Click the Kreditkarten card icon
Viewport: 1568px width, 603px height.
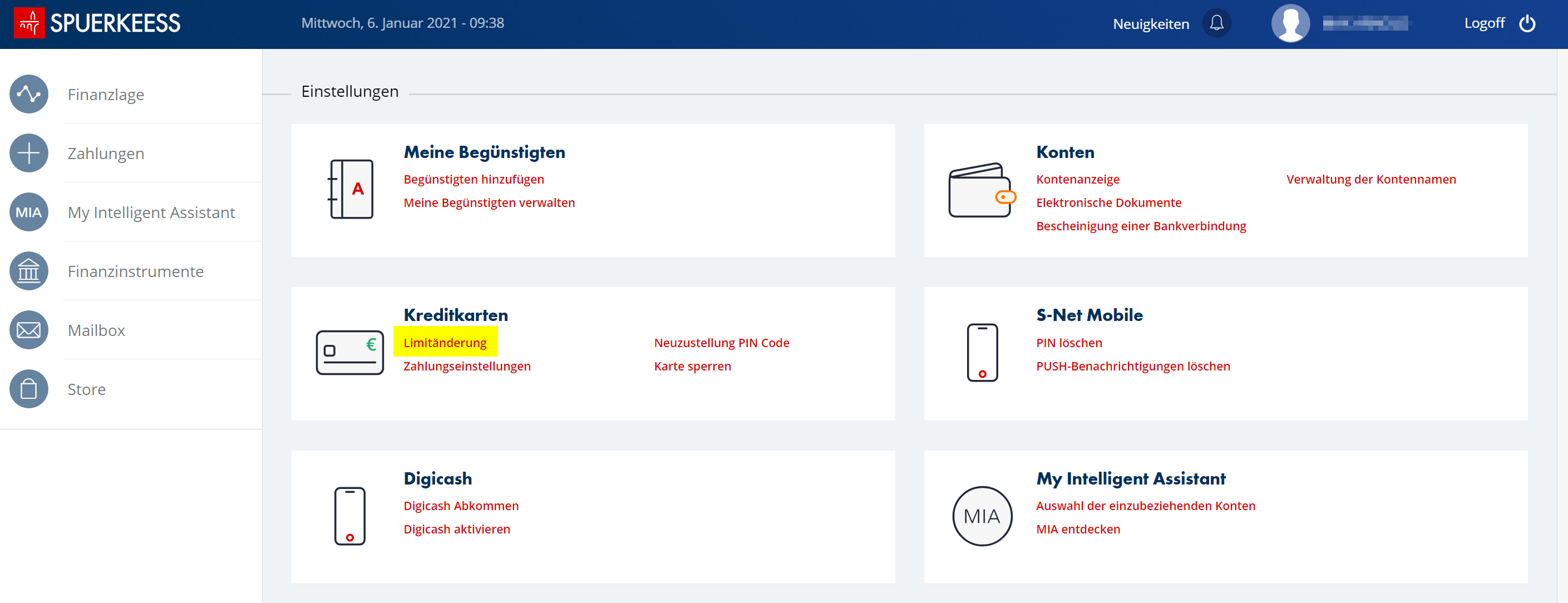click(349, 352)
